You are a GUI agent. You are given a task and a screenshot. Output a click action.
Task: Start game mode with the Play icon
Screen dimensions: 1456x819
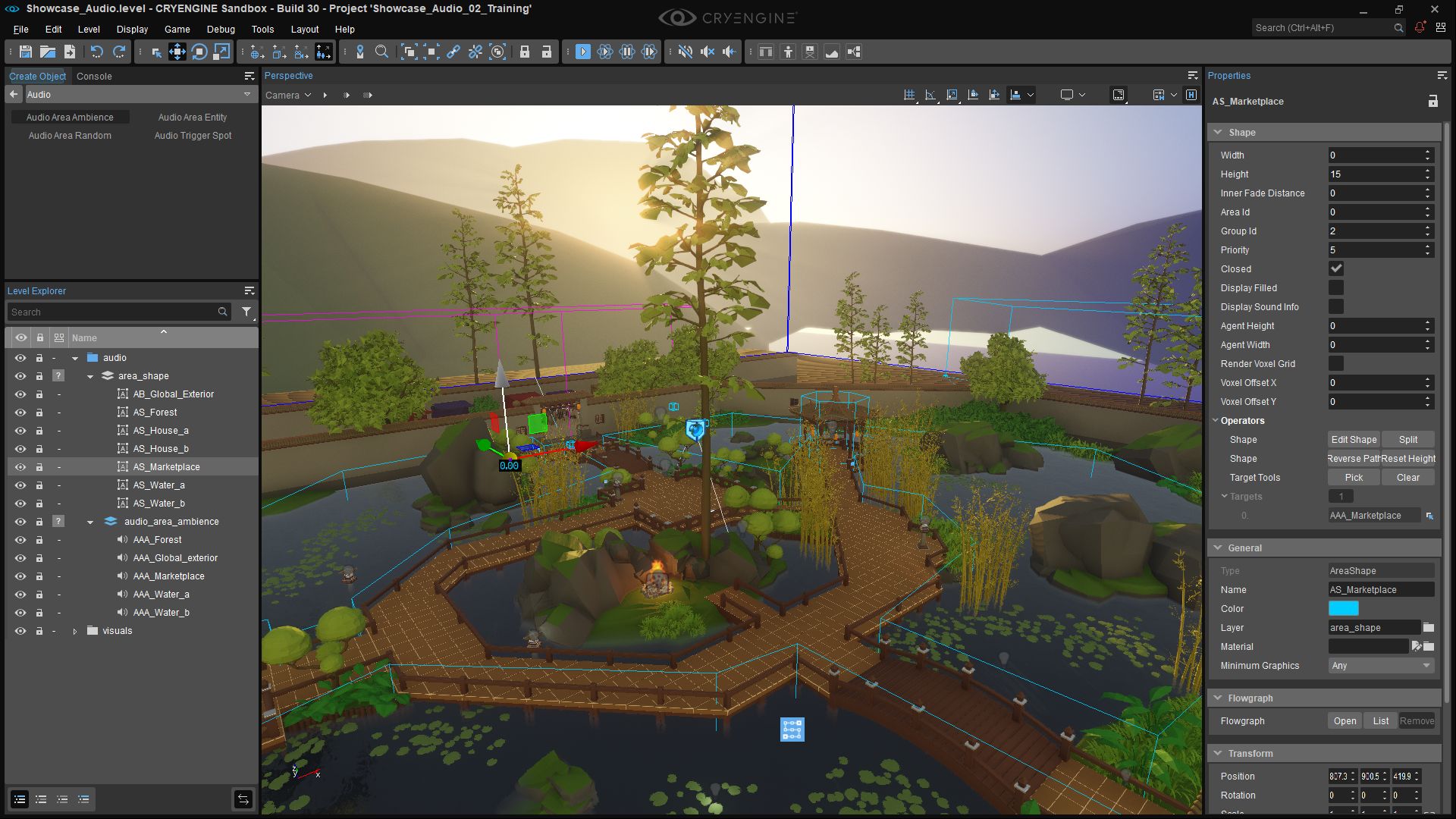[x=583, y=52]
